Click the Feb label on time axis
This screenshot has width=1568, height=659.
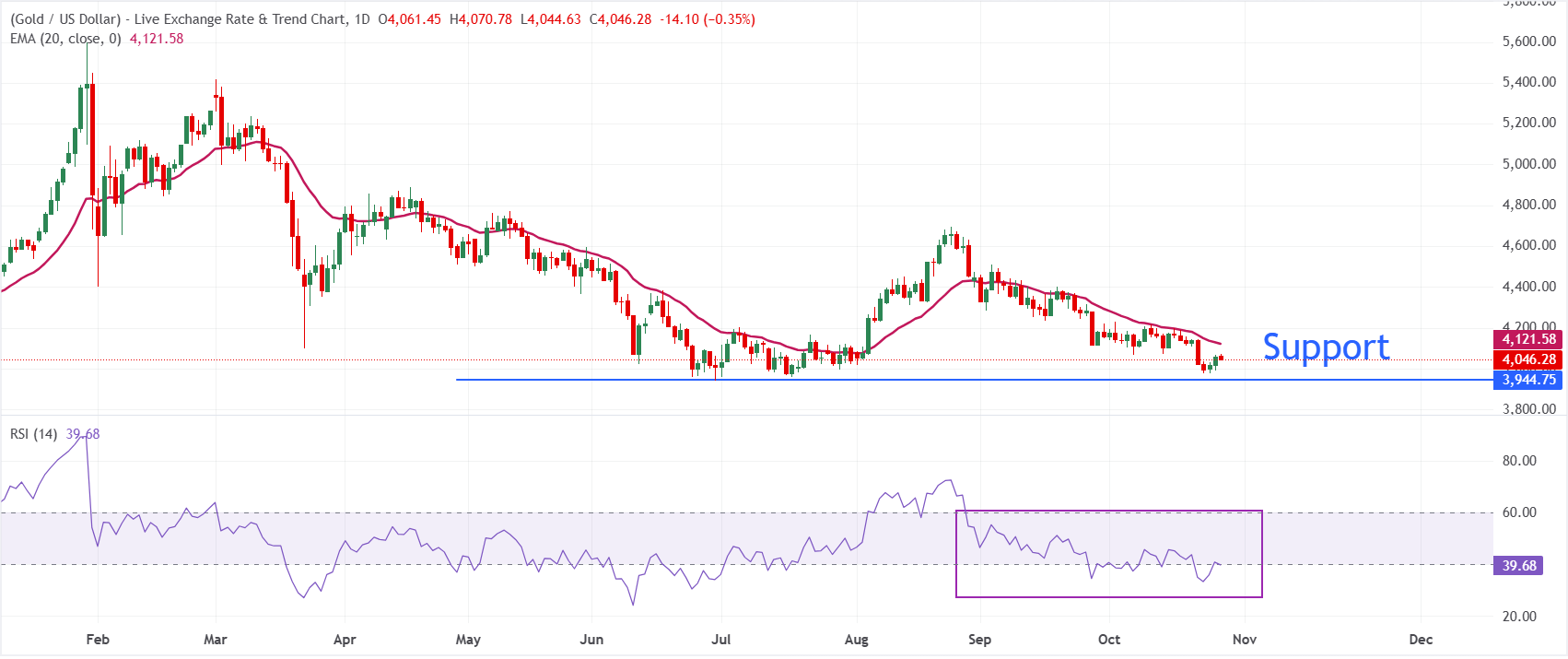pos(98,640)
